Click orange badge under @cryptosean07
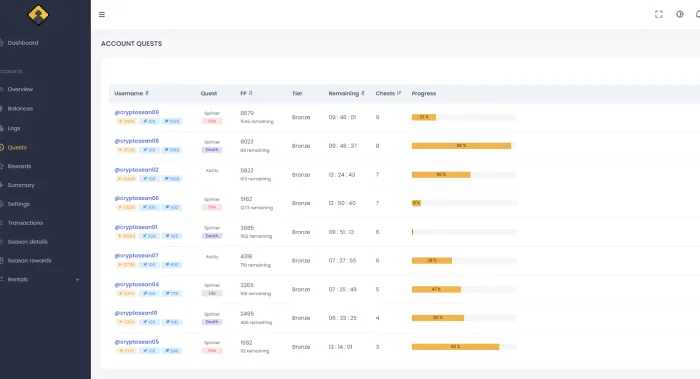The image size is (700, 379). pos(127,265)
